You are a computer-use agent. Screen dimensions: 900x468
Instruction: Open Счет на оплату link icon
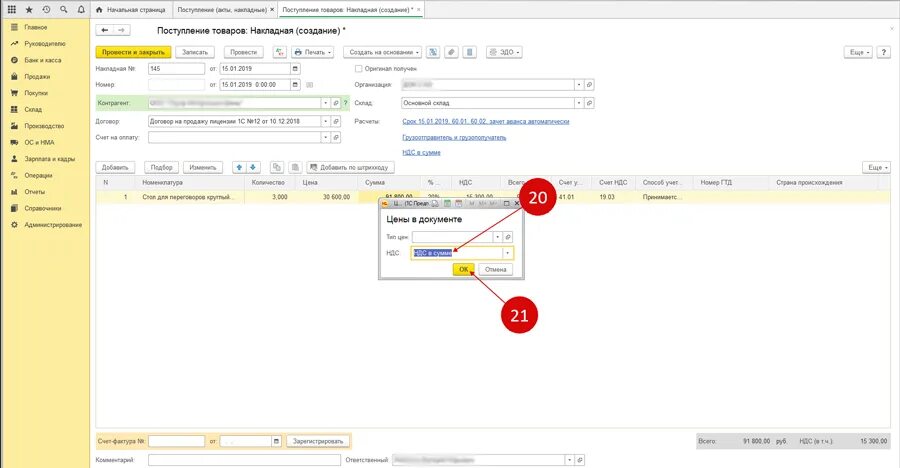tap(336, 138)
